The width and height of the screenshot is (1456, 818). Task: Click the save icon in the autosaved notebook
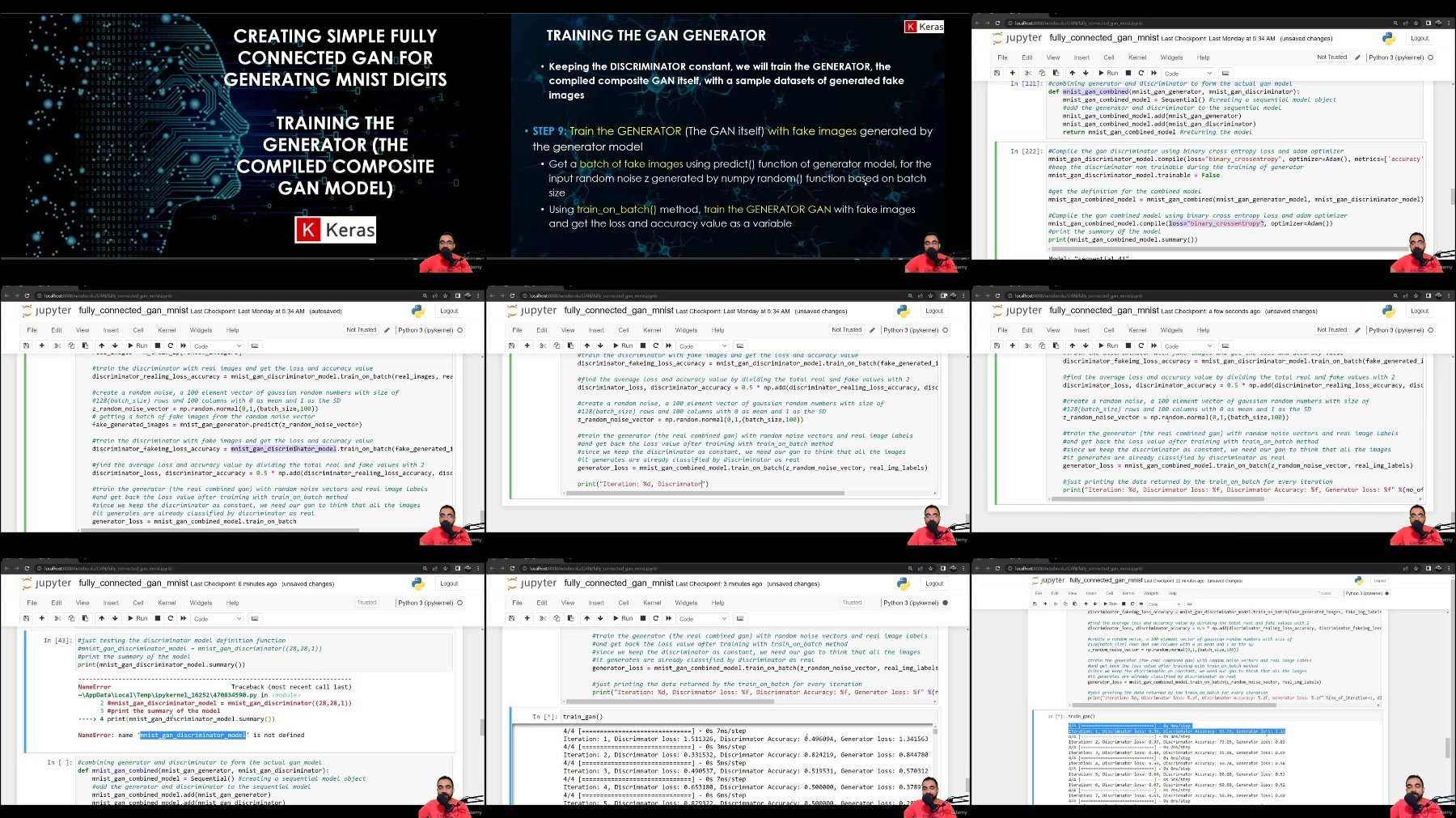(27, 345)
